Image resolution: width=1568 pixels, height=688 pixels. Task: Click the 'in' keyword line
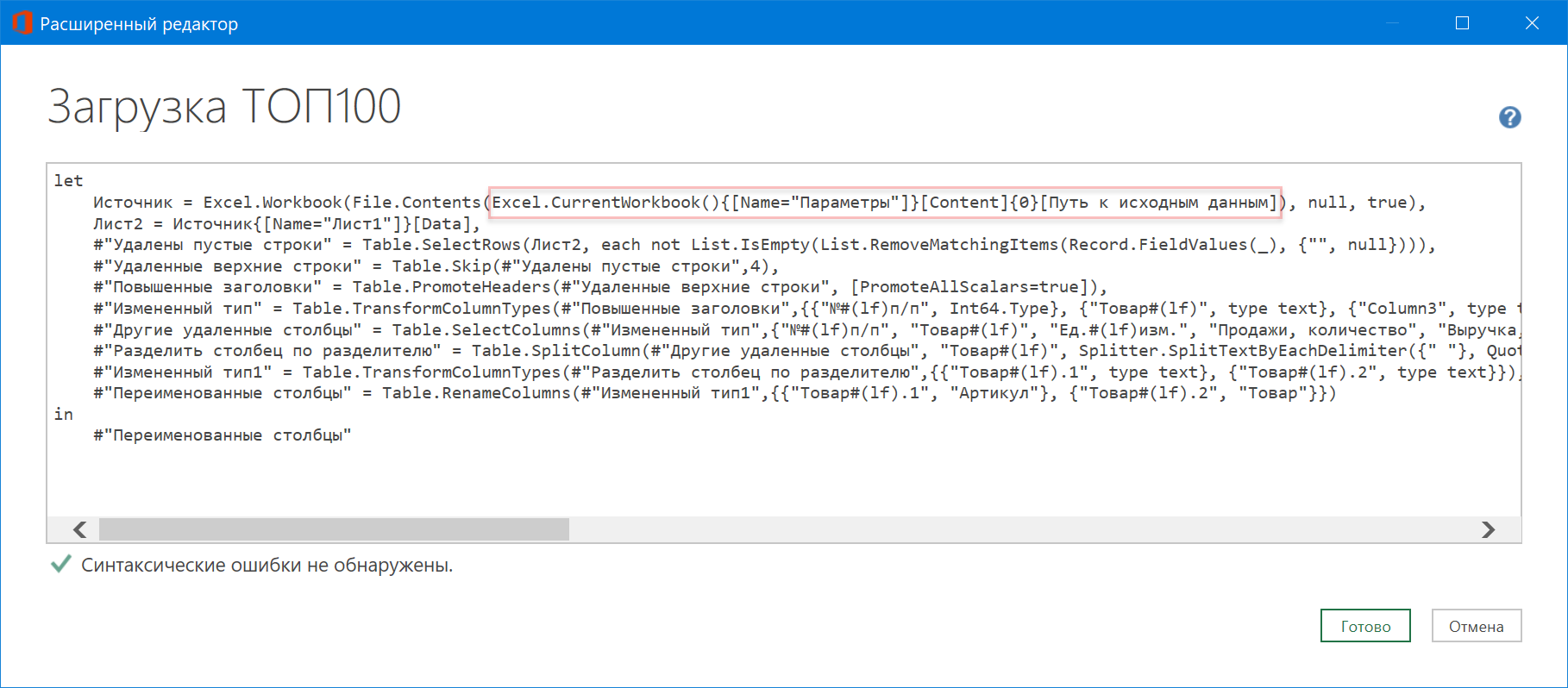[x=64, y=415]
